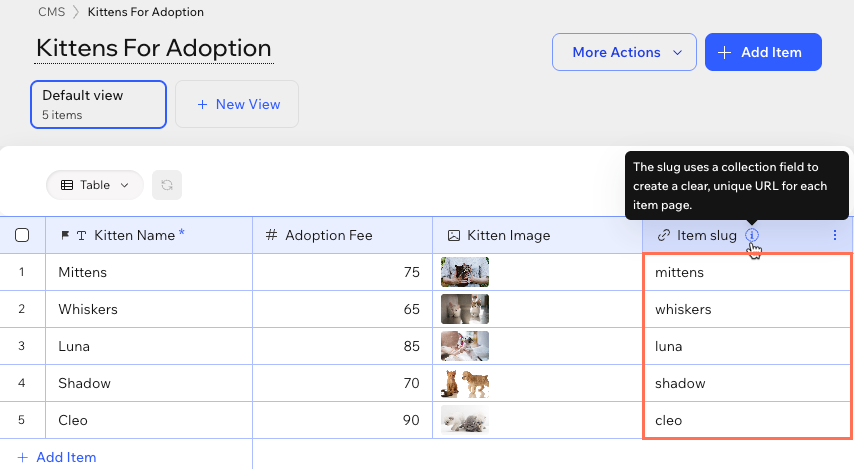Viewport: 854px width, 469px height.
Task: Click the Item slug info icon
Action: pos(752,235)
